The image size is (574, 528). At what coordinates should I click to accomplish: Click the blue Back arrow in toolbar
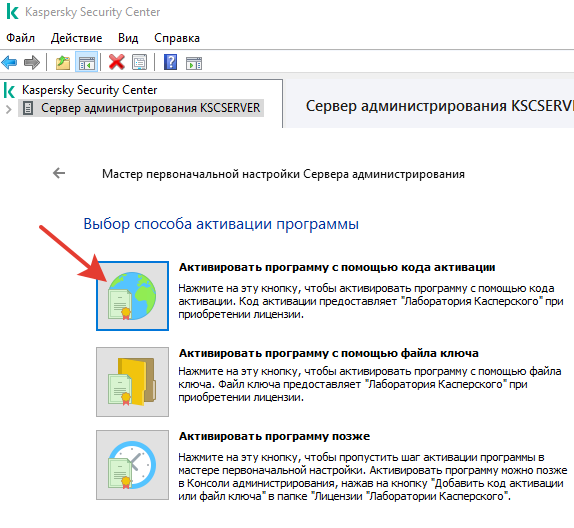click(9, 63)
